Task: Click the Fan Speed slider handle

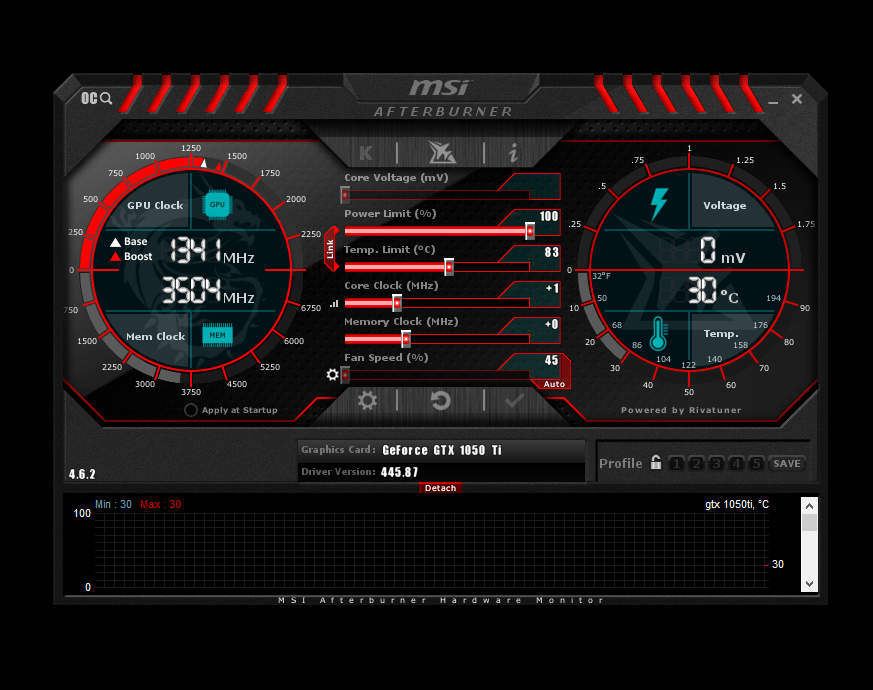Action: 345,375
